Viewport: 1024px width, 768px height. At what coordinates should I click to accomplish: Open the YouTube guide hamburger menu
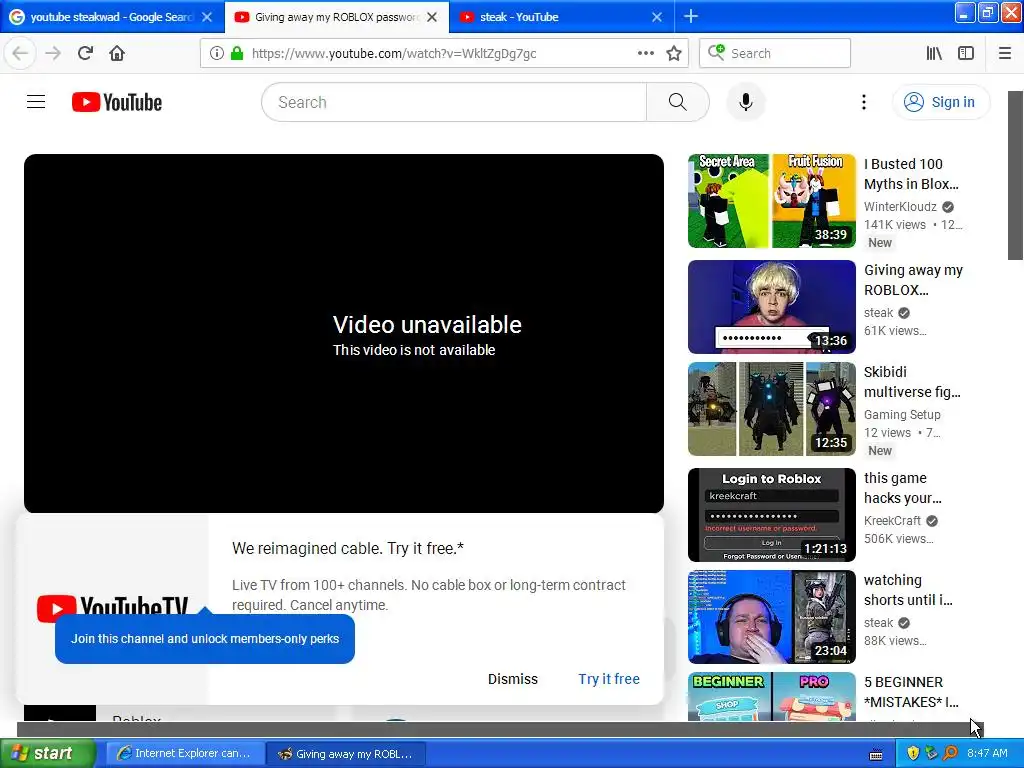[x=36, y=102]
